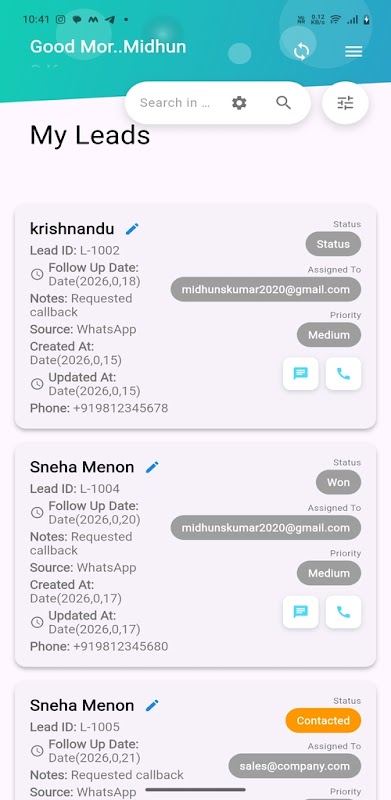Edit Sneha Menon L-1005 pencil icon
Image resolution: width=391 pixels, height=800 pixels.
152,705
